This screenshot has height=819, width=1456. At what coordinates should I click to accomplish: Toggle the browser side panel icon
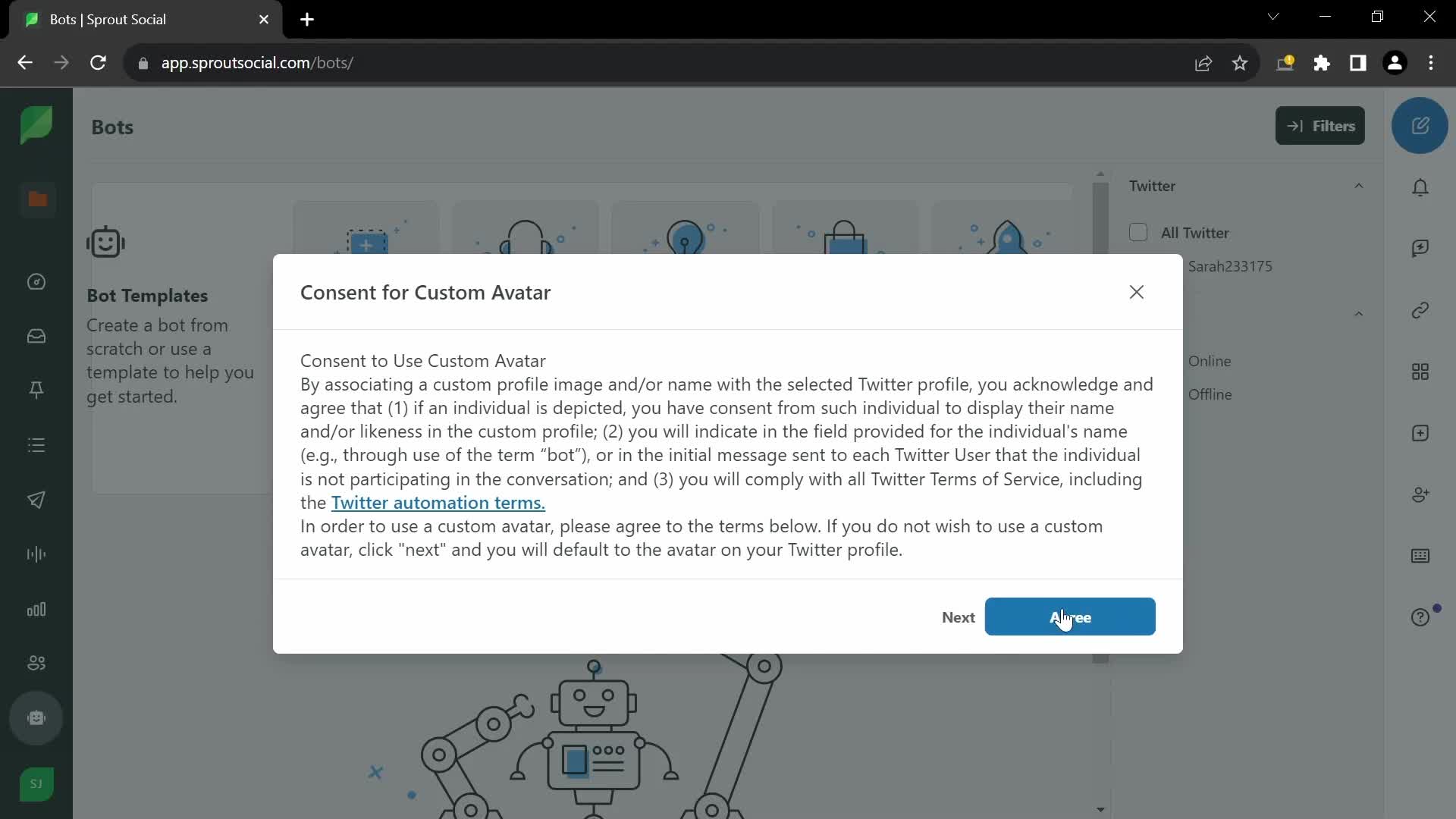coord(1357,63)
